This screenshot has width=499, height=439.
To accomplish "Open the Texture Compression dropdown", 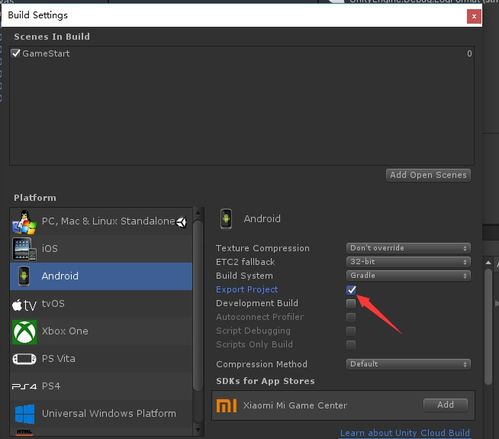I will (x=408, y=248).
